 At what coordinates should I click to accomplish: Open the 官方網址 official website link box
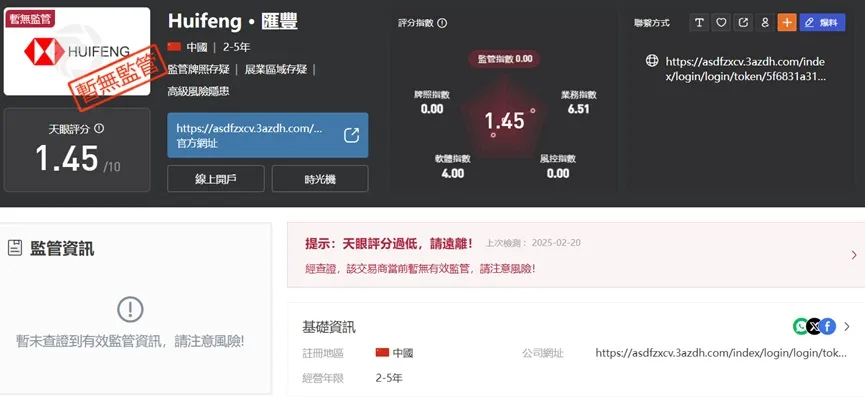click(268, 135)
